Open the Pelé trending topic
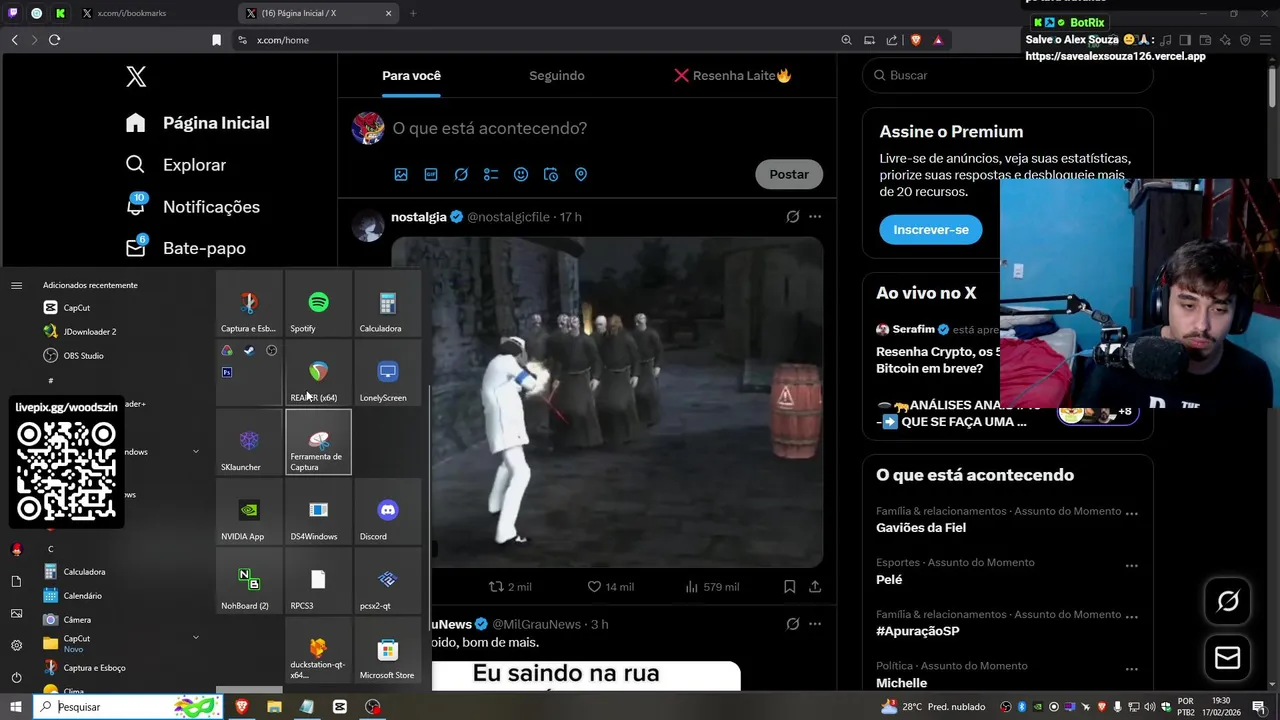This screenshot has width=1280, height=720. tap(889, 580)
